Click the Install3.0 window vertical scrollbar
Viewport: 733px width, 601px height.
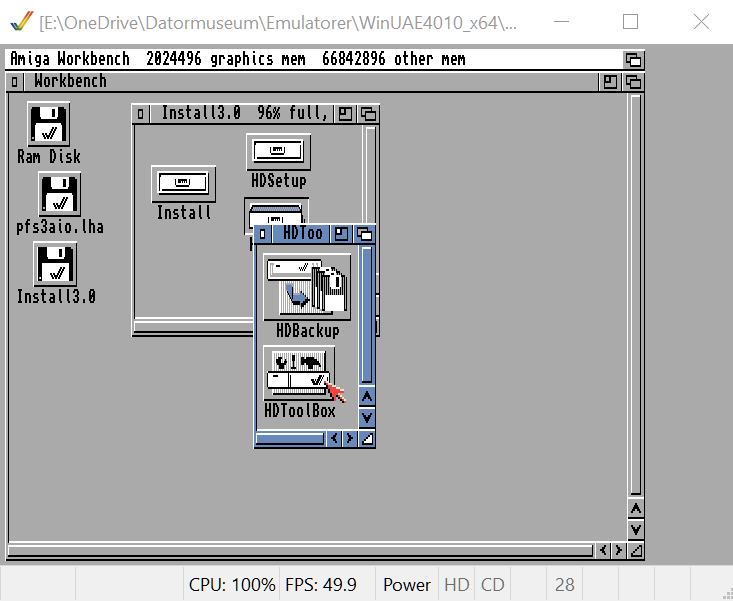coord(370,175)
